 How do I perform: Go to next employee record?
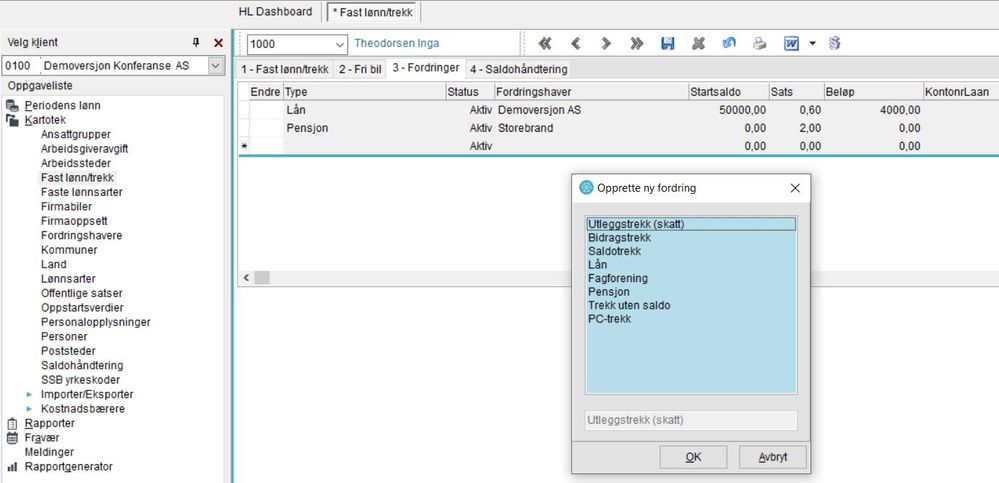pos(606,43)
